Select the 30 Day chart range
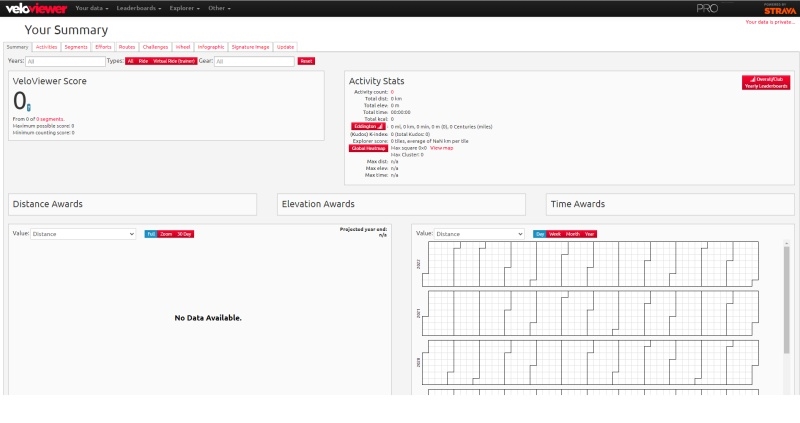The width and height of the screenshot is (800, 423). click(x=184, y=234)
